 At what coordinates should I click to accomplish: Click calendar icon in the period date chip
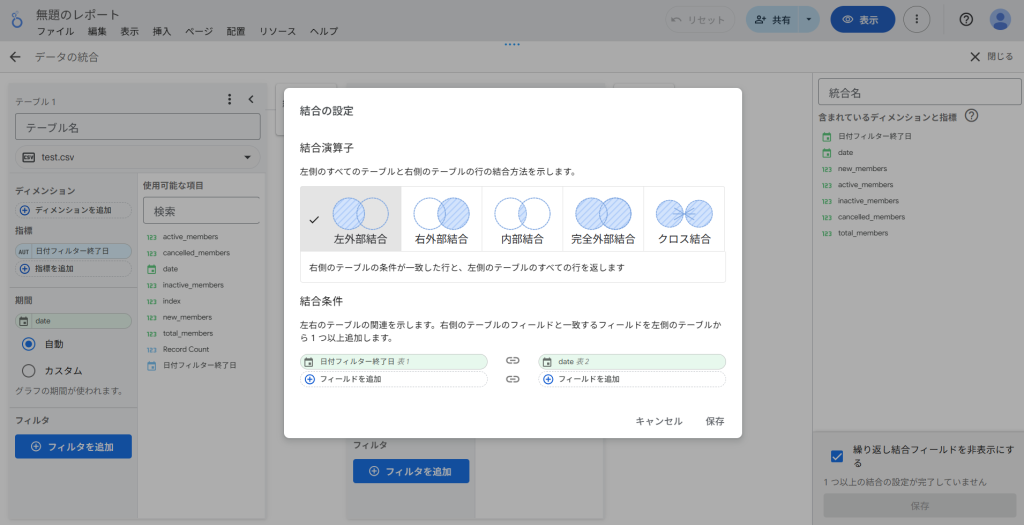point(24,321)
